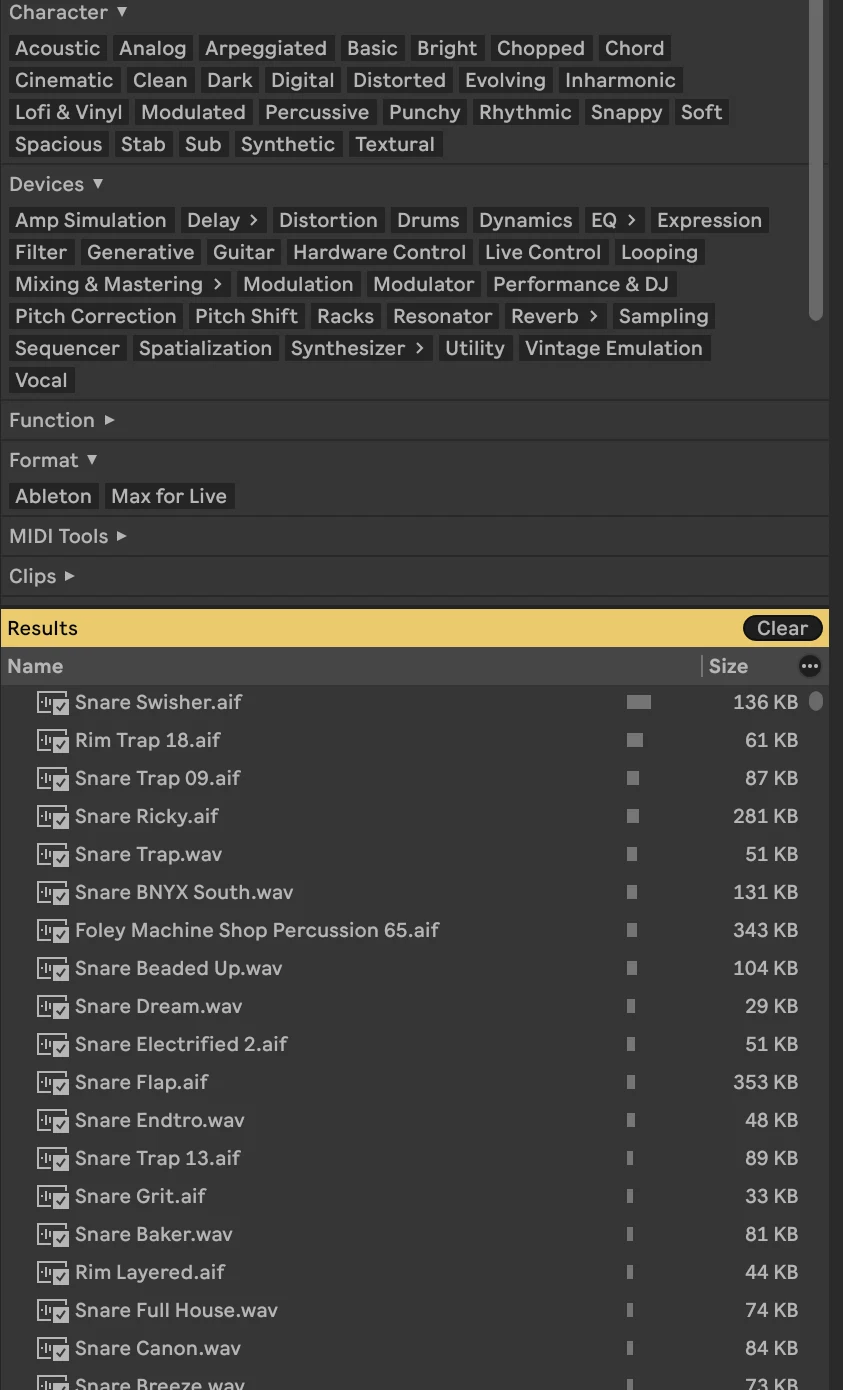Click similarity bar for Snare Swisher.aif

pyautogui.click(x=638, y=702)
